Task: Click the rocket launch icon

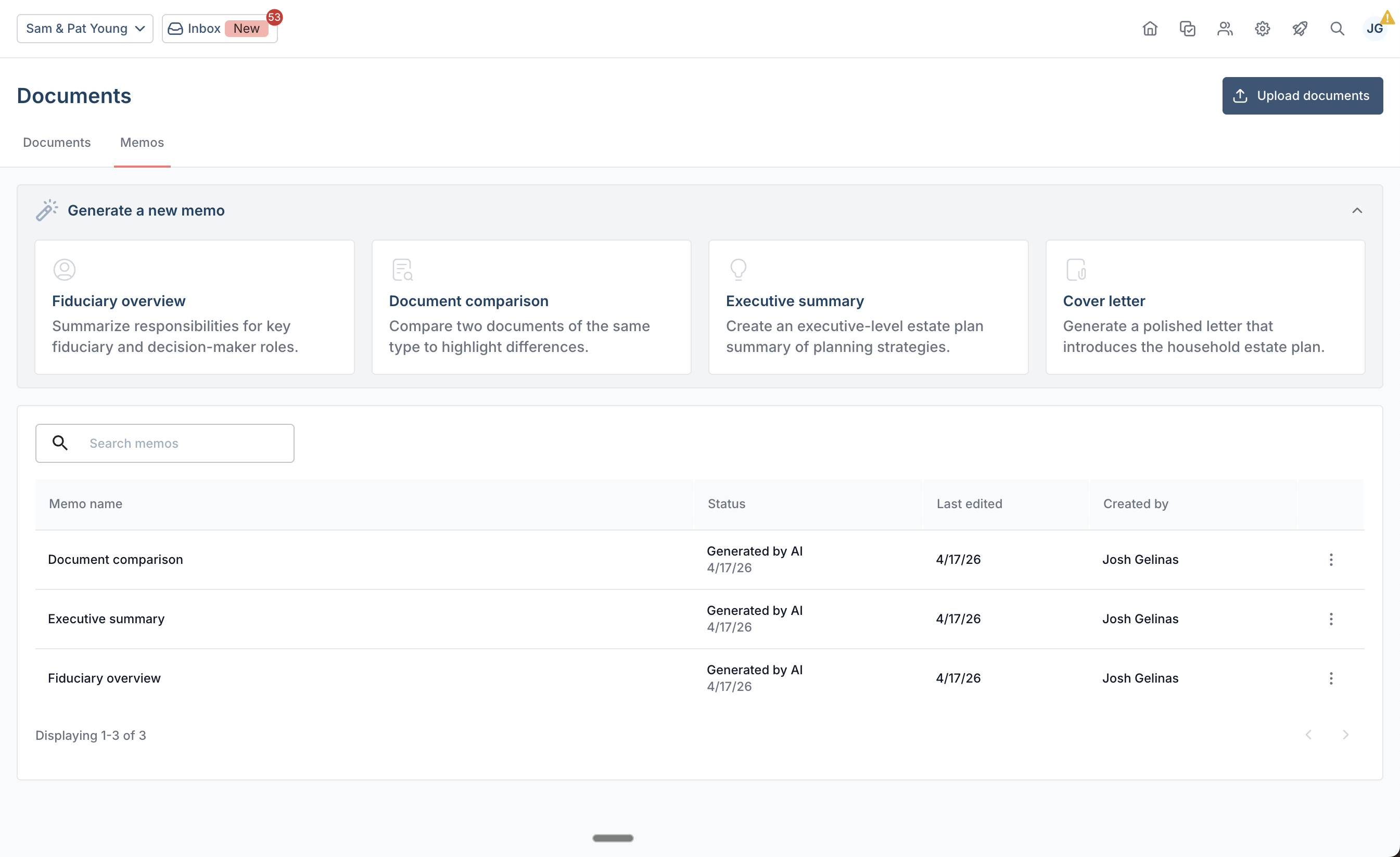Action: tap(1300, 29)
